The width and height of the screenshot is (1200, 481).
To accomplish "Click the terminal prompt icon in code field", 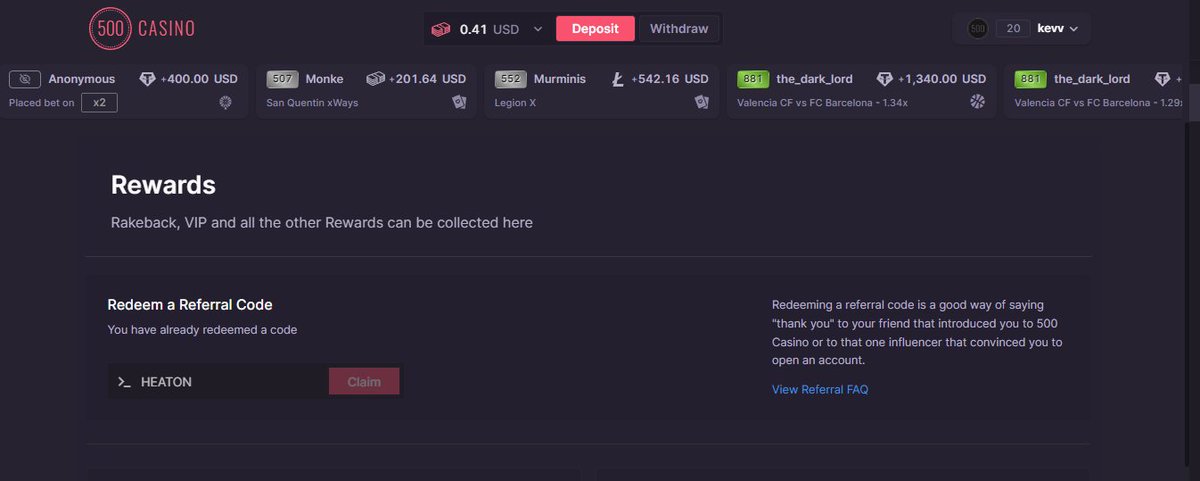I will point(124,382).
